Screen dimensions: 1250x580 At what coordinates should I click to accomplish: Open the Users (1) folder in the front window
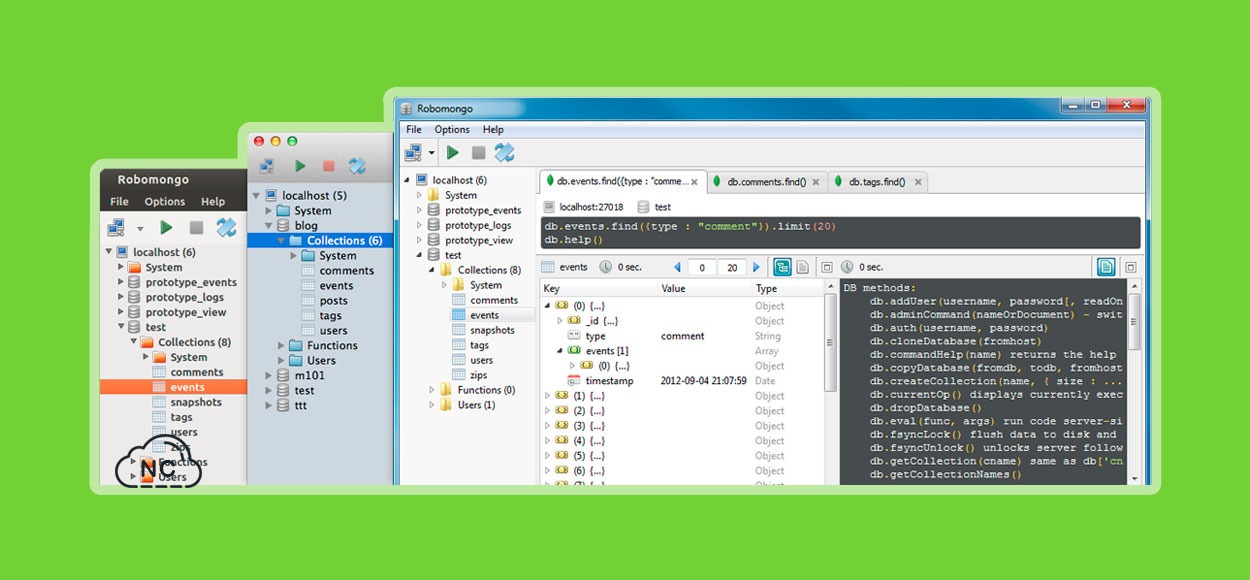click(475, 405)
